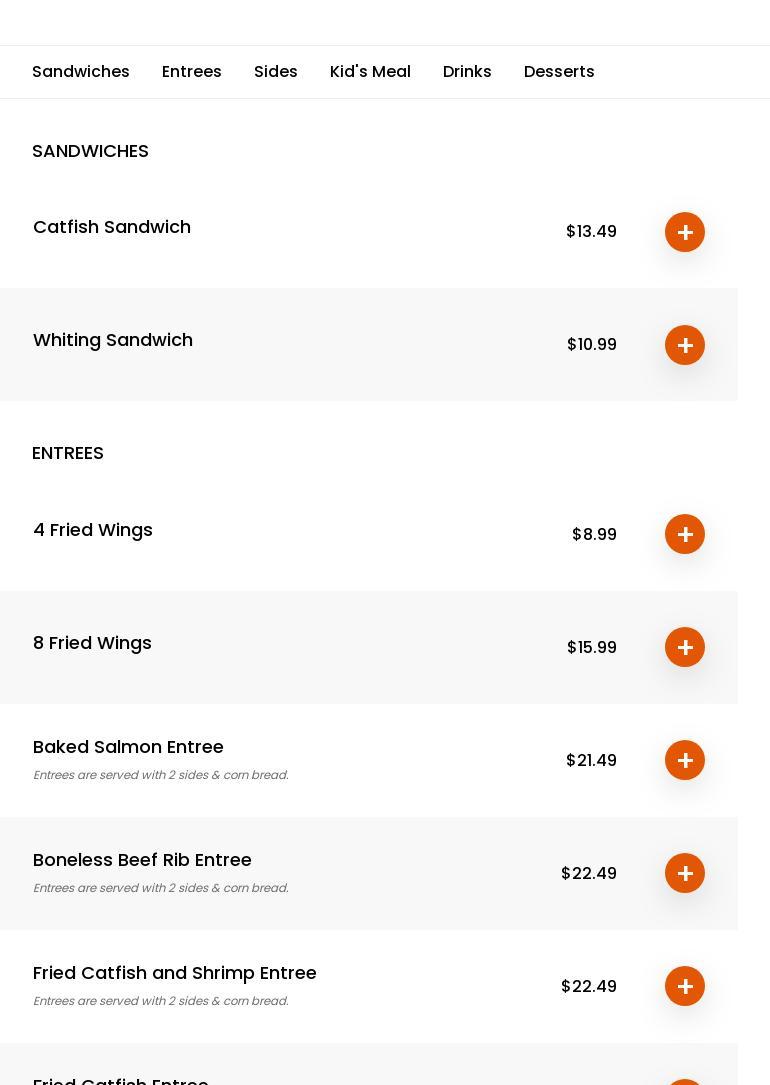Add Catfish Sandwich using plus icon
The height and width of the screenshot is (1085, 770).
point(685,232)
